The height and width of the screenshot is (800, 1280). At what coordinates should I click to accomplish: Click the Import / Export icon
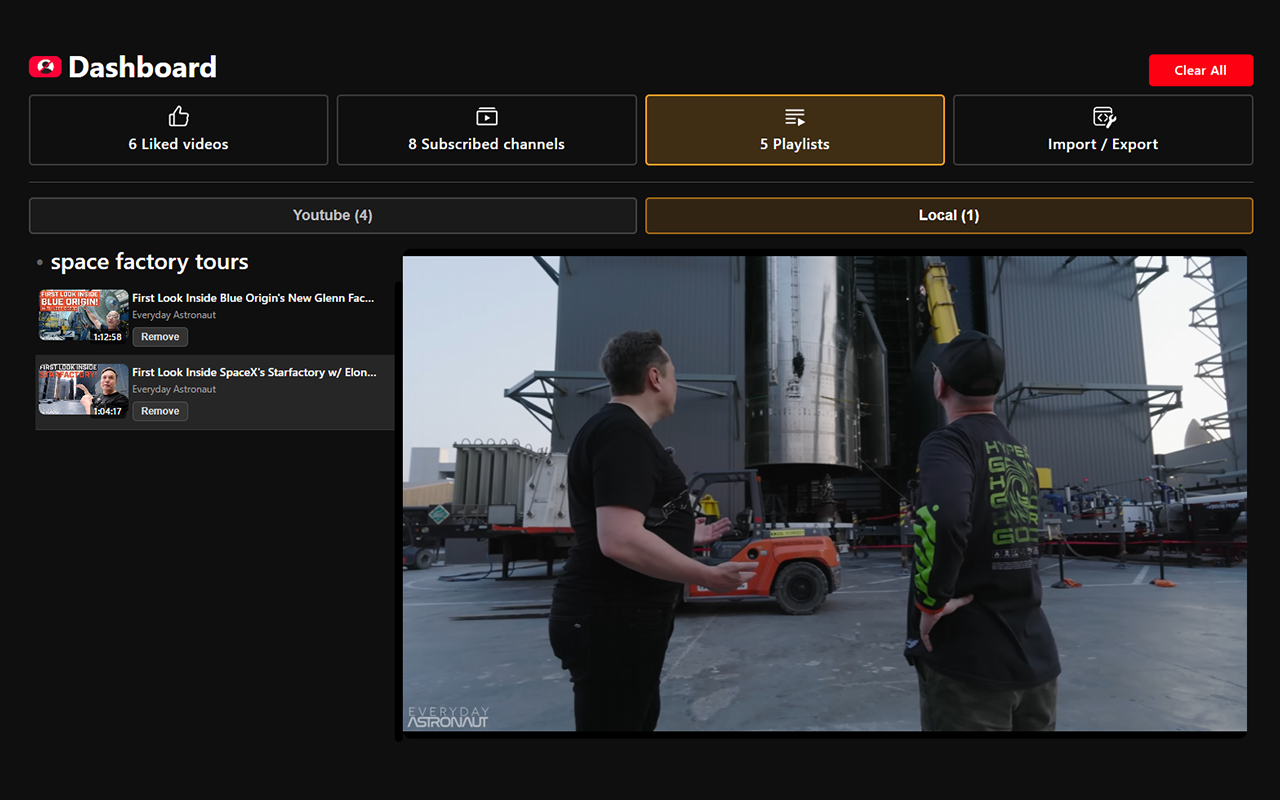pos(1103,116)
